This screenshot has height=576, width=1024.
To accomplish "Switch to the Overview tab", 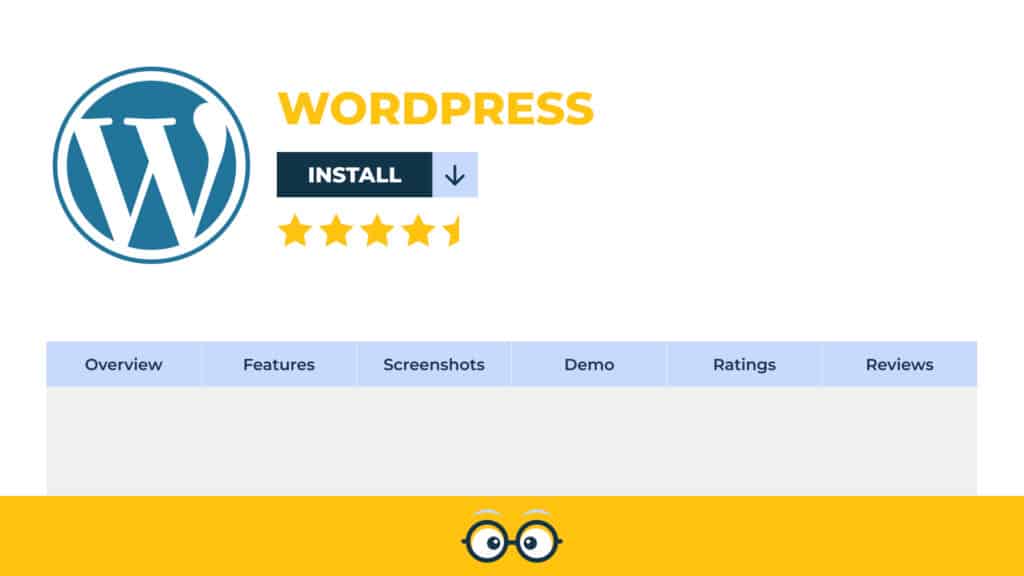I will pos(123,364).
